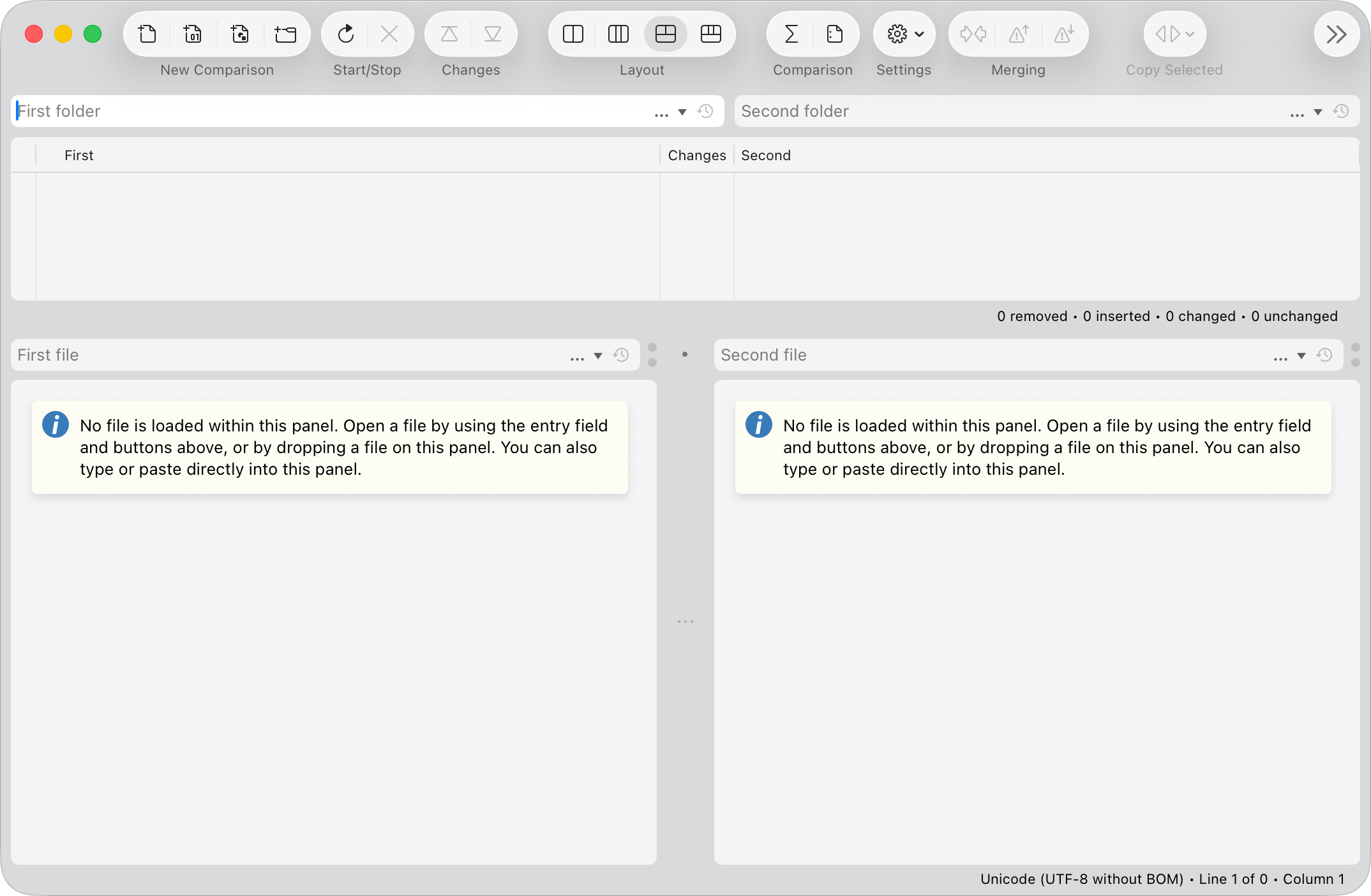This screenshot has height=896, width=1371.
Task: Open the comparison summary sigma icon
Action: coord(791,34)
